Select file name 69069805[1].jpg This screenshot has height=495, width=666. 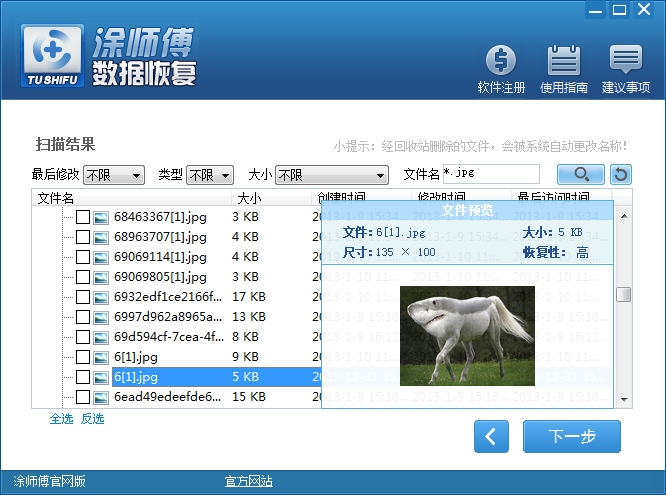(x=160, y=277)
